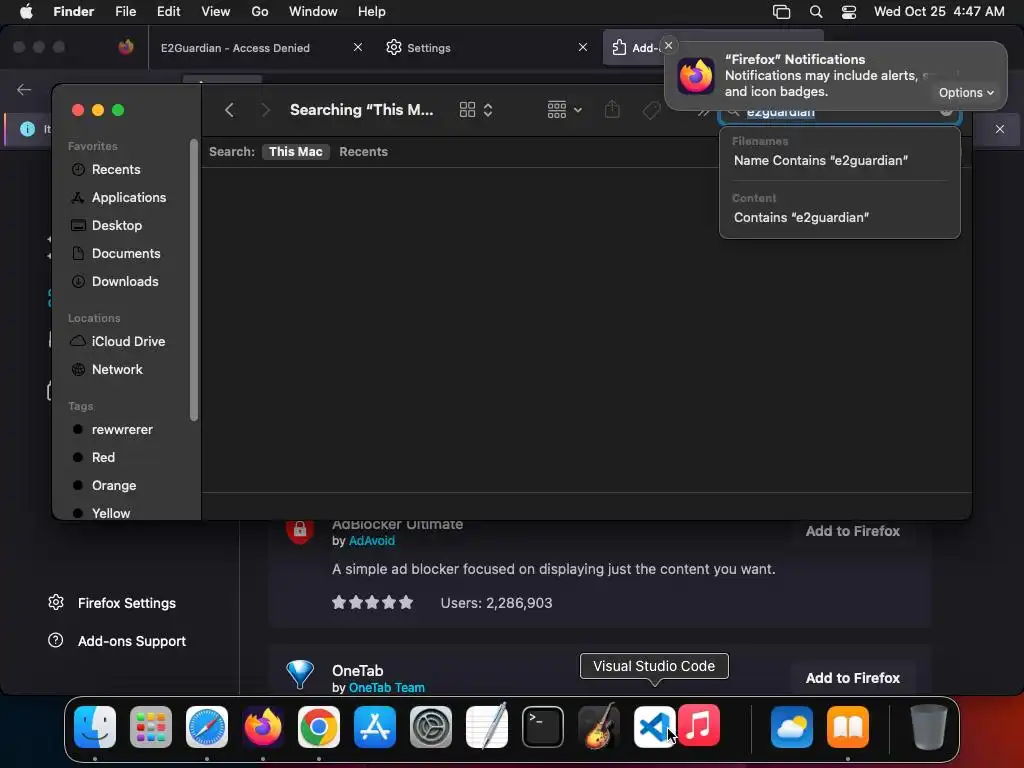Click Finder back navigation arrow
This screenshot has width=1024, height=768.
coord(229,110)
